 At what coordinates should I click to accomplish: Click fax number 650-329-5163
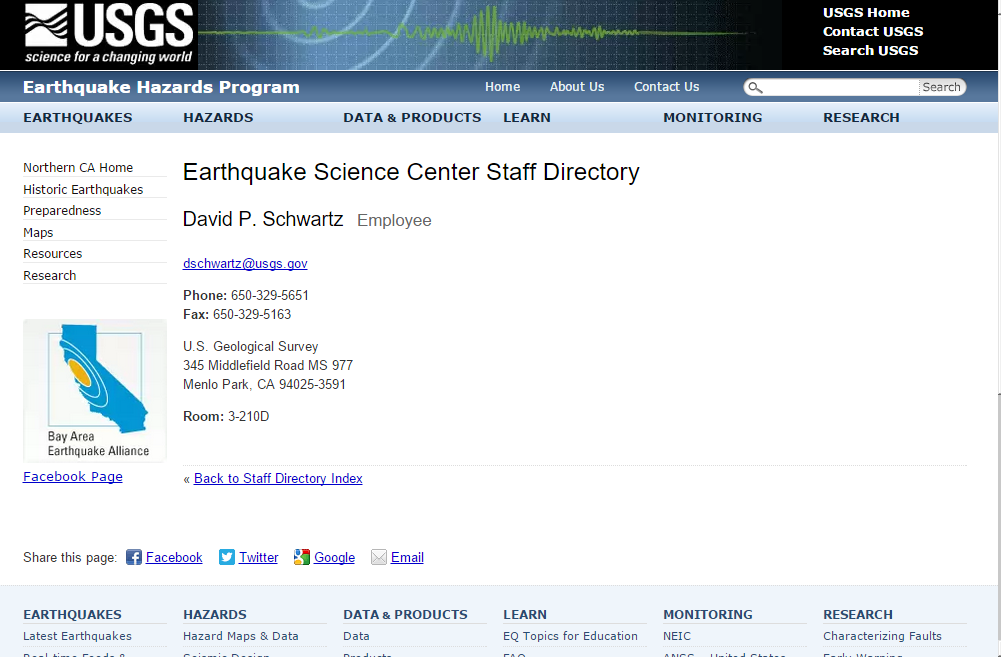click(252, 315)
